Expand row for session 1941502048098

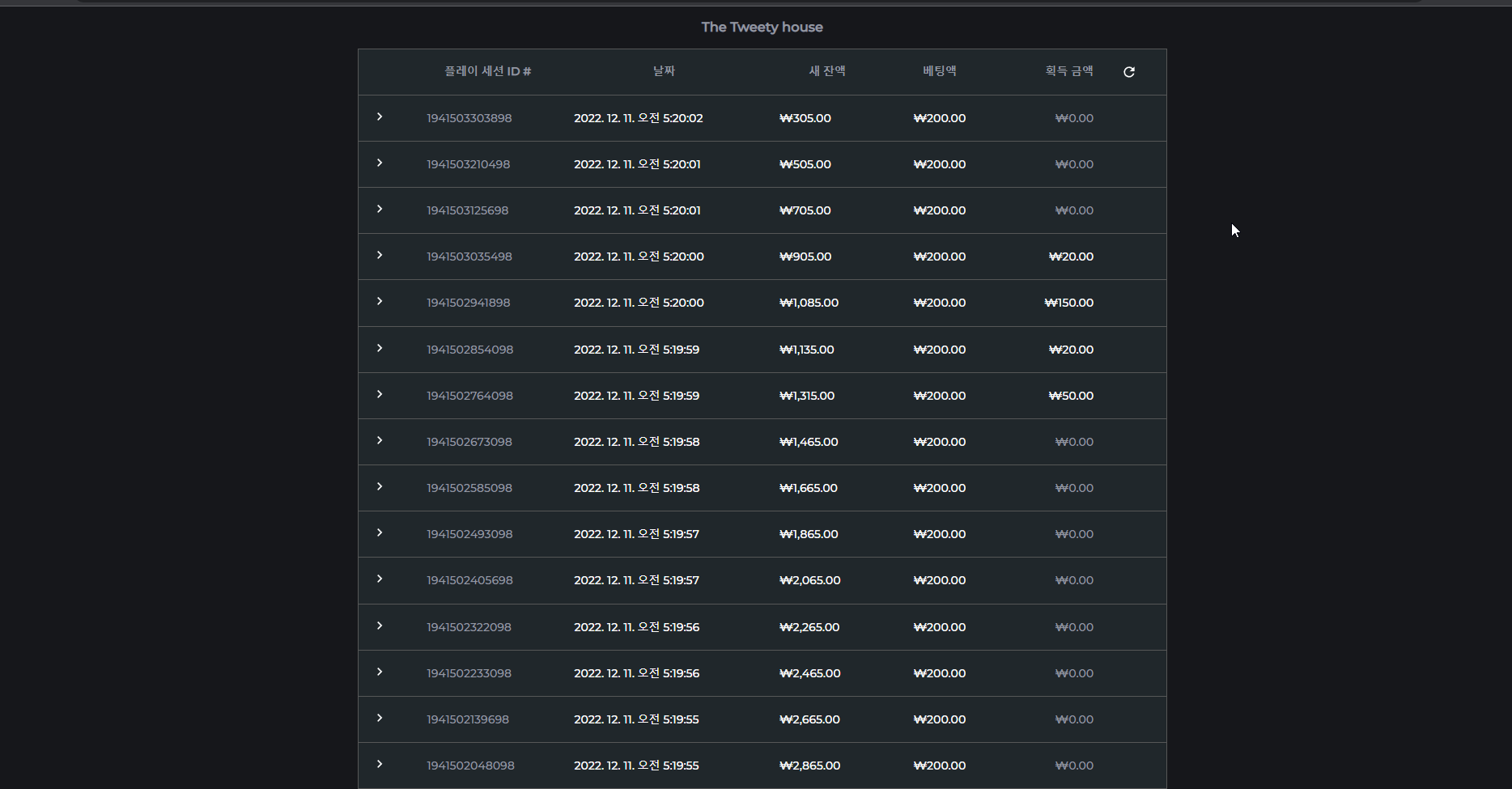(x=380, y=765)
